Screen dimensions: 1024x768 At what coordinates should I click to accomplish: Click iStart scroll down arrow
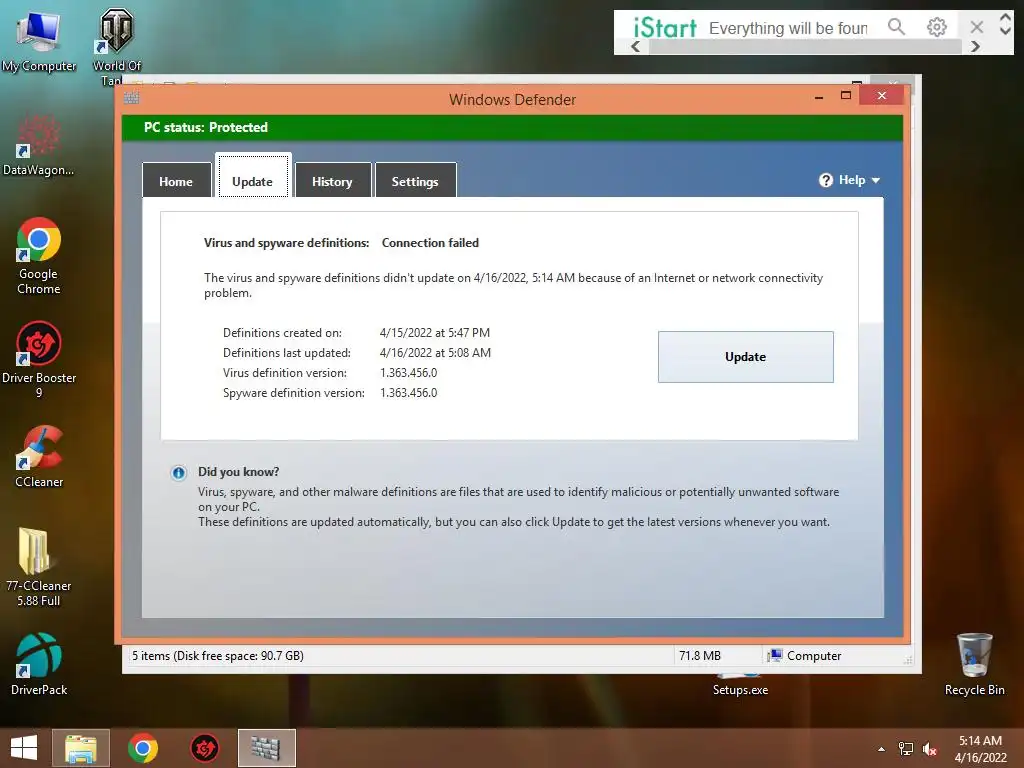(x=1006, y=31)
